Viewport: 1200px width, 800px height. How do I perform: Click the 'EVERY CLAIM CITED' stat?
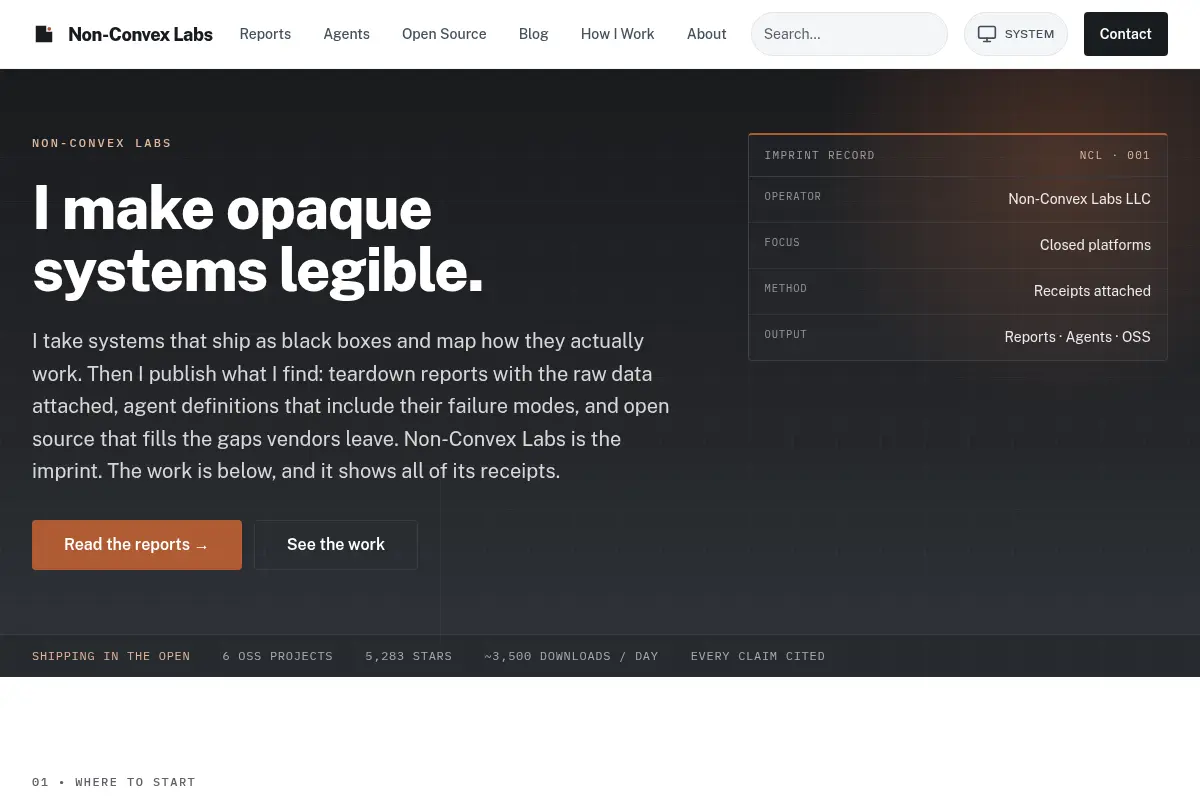758,656
